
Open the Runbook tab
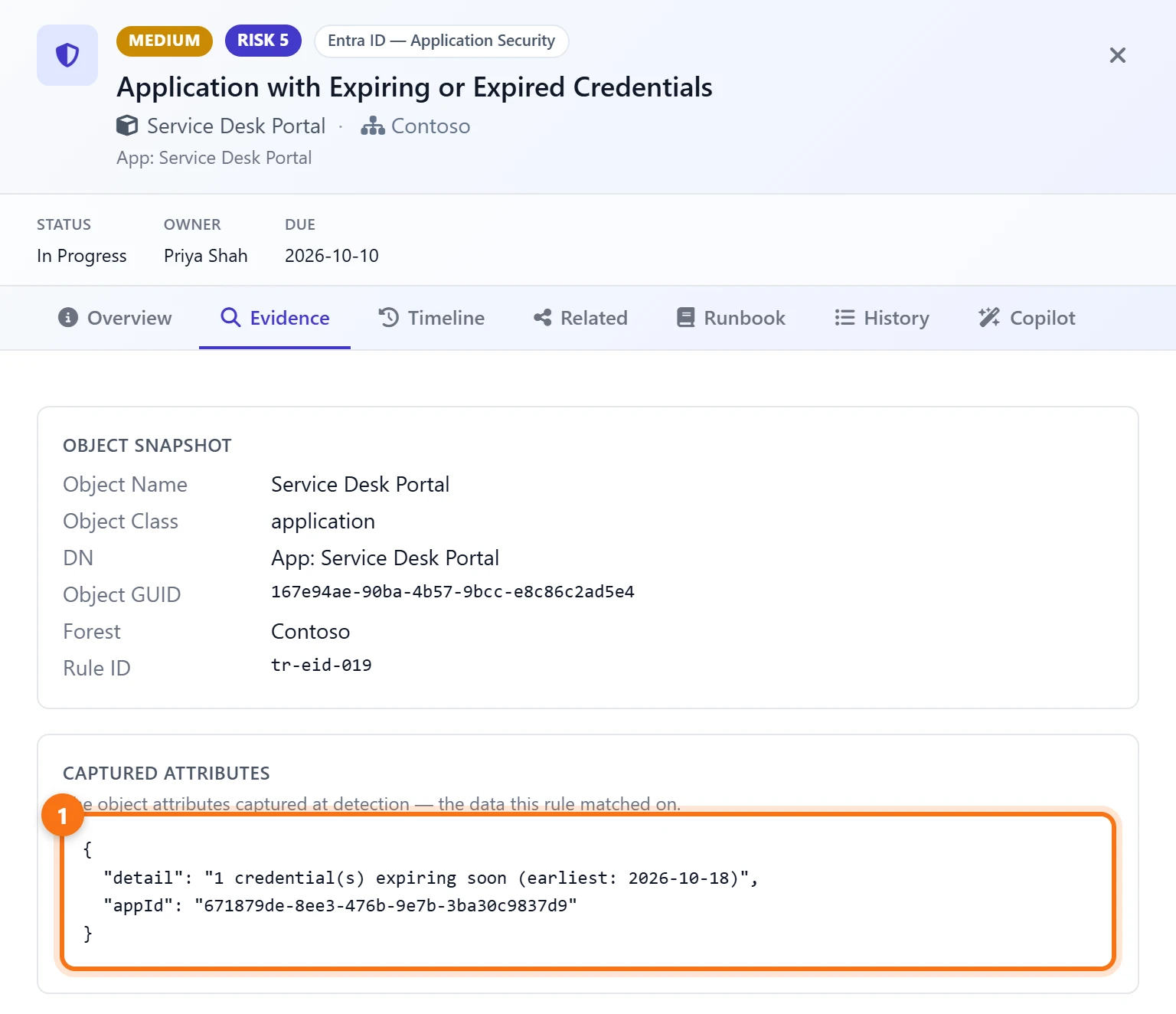pyautogui.click(x=731, y=318)
